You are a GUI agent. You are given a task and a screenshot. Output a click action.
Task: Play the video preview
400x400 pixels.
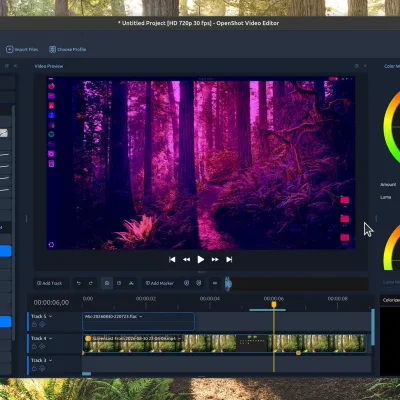[x=201, y=259]
